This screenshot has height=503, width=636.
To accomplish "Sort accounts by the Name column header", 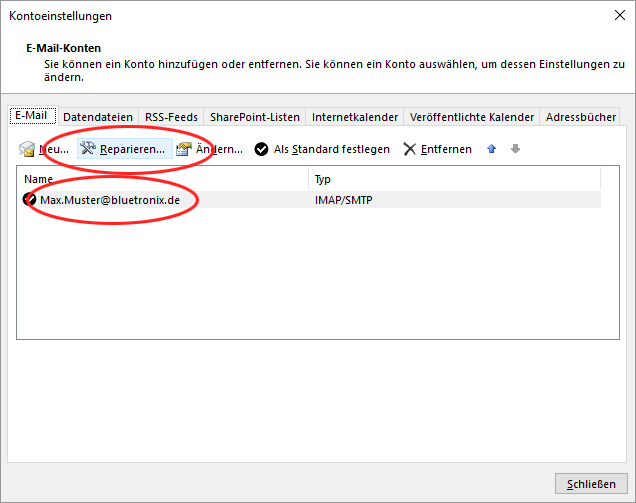I will tap(163, 179).
